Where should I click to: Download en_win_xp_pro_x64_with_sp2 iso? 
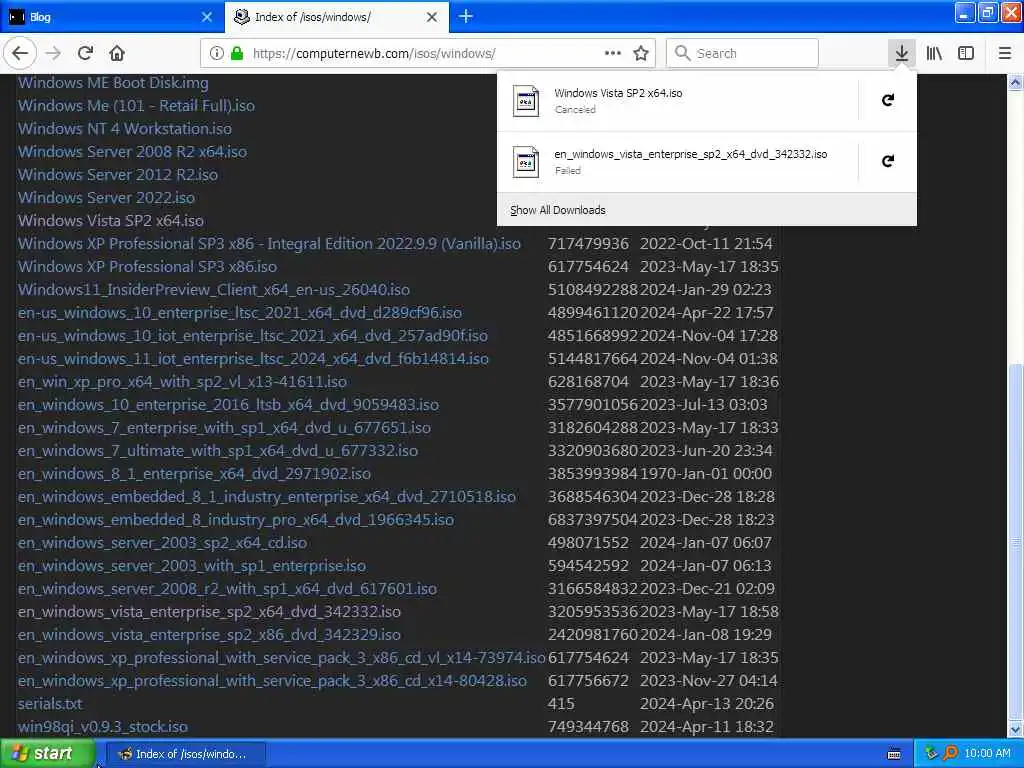[182, 381]
